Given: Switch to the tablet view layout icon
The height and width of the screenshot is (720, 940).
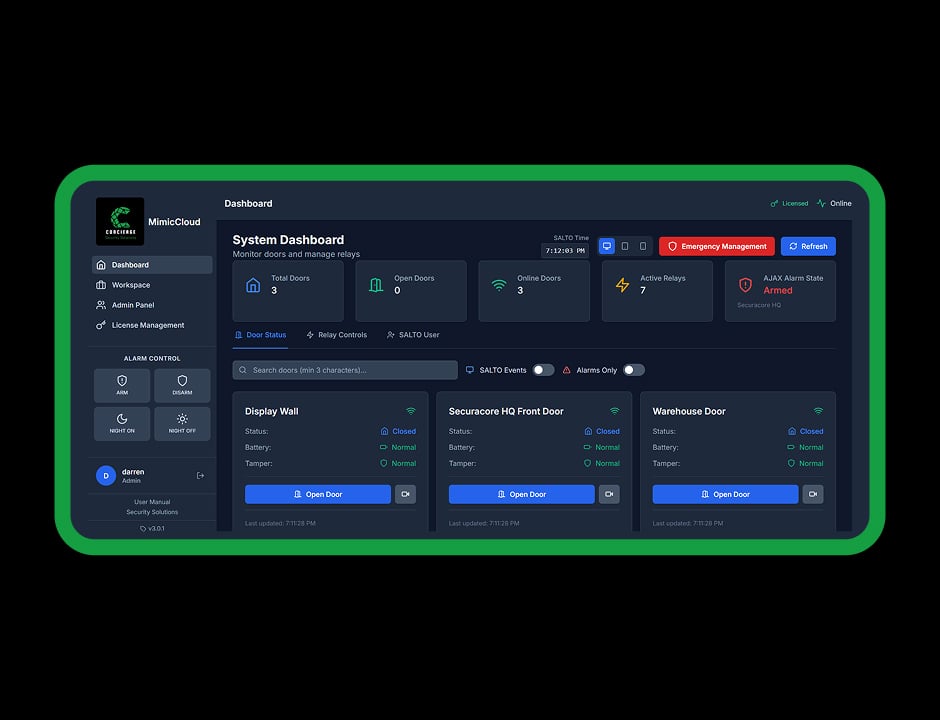Looking at the screenshot, I should [625, 246].
